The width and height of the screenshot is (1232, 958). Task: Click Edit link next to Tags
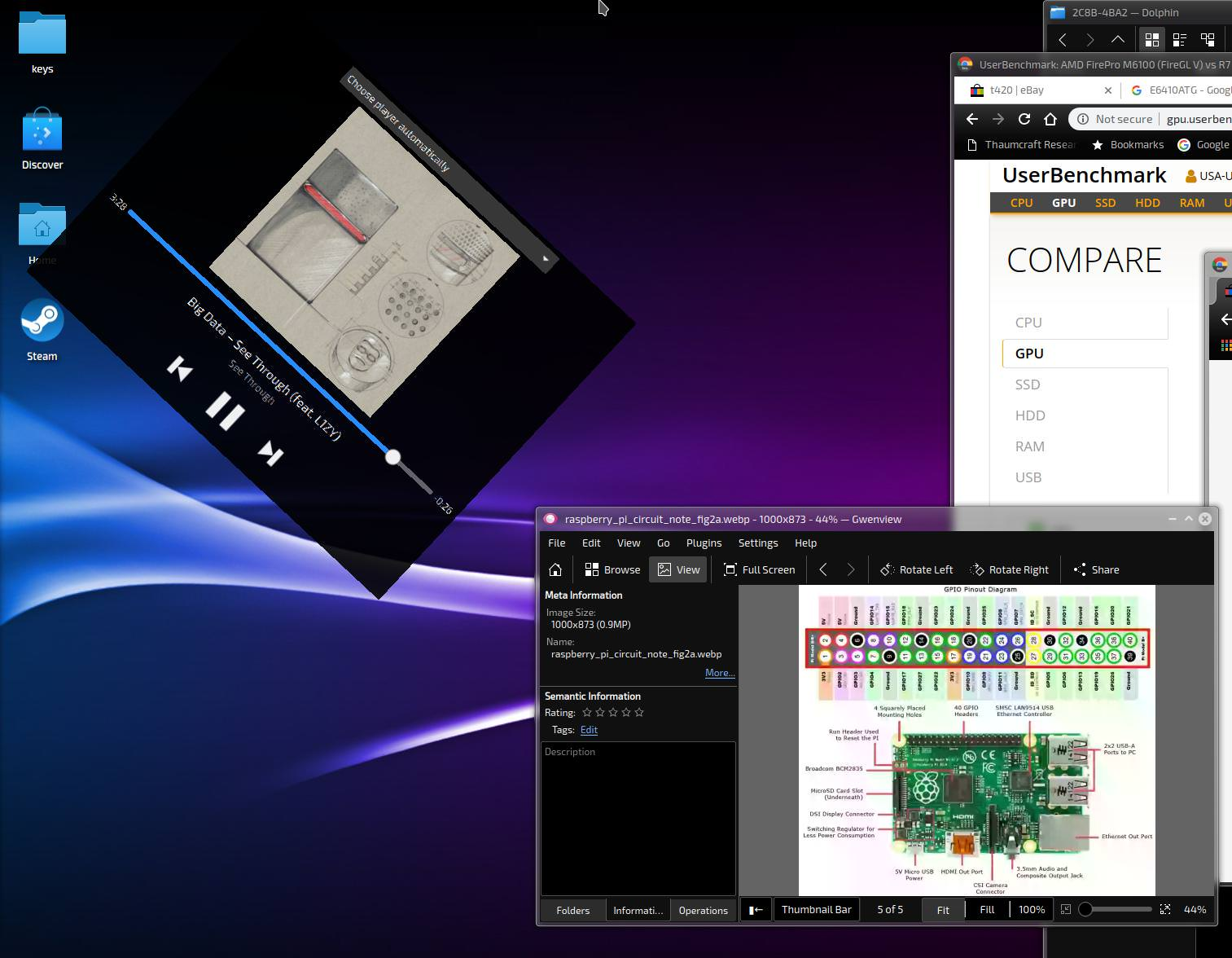(x=589, y=730)
